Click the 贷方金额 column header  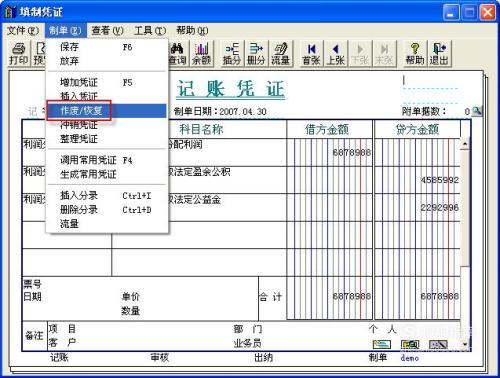click(417, 129)
